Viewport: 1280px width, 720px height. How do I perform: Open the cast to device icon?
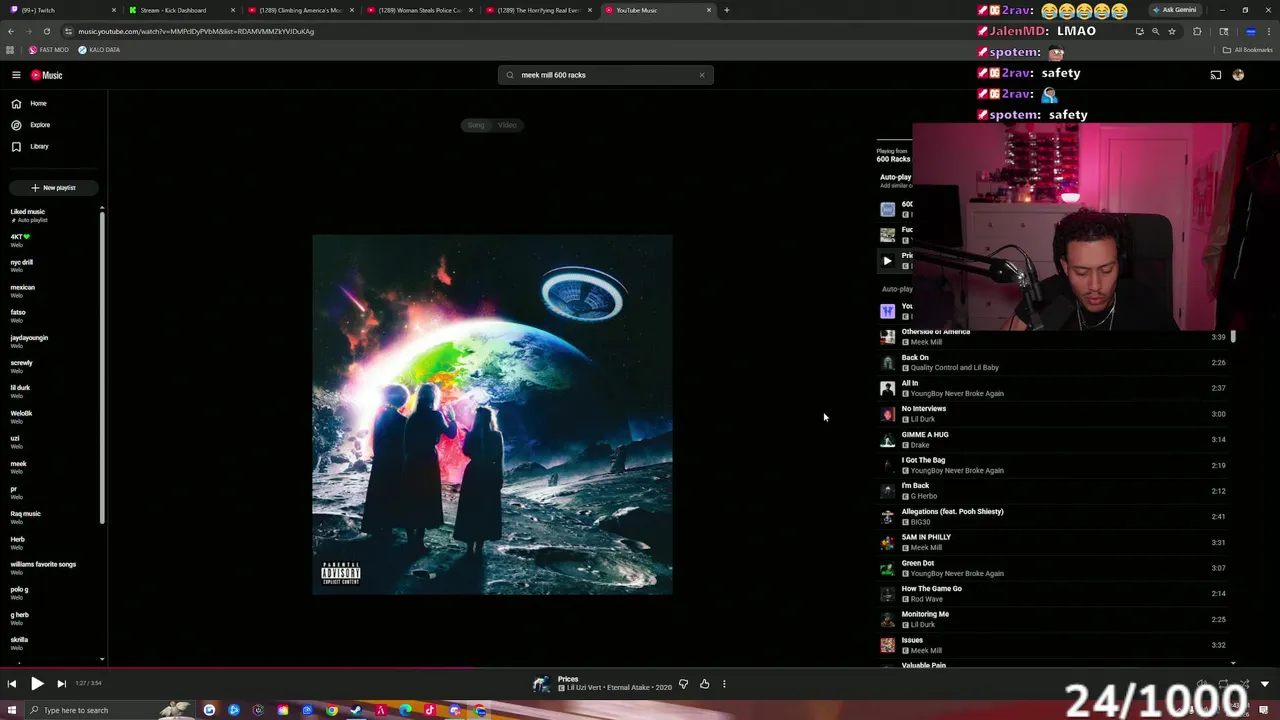[1216, 75]
